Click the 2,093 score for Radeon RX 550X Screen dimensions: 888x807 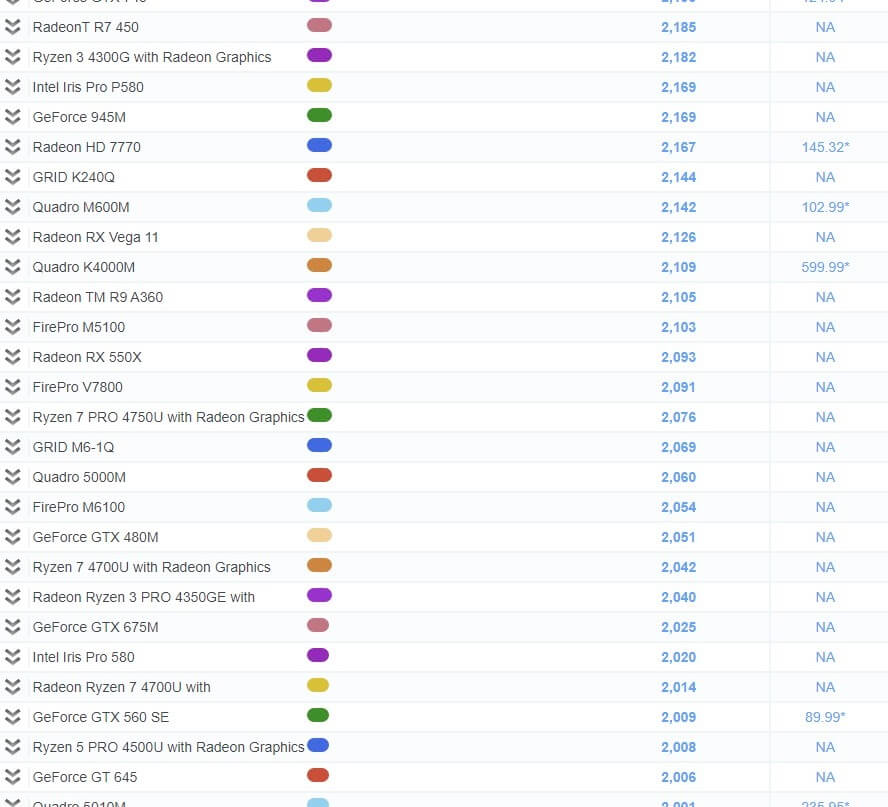tap(678, 357)
